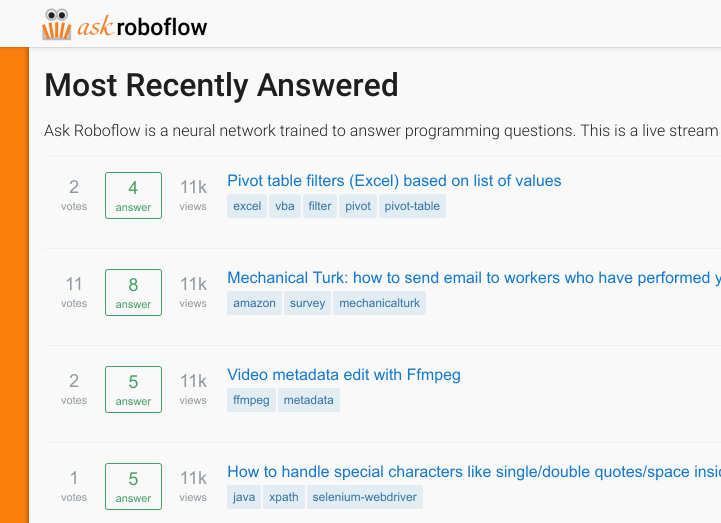This screenshot has width=721, height=523.
Task: Select the 'vba' tag
Action: coord(285,207)
